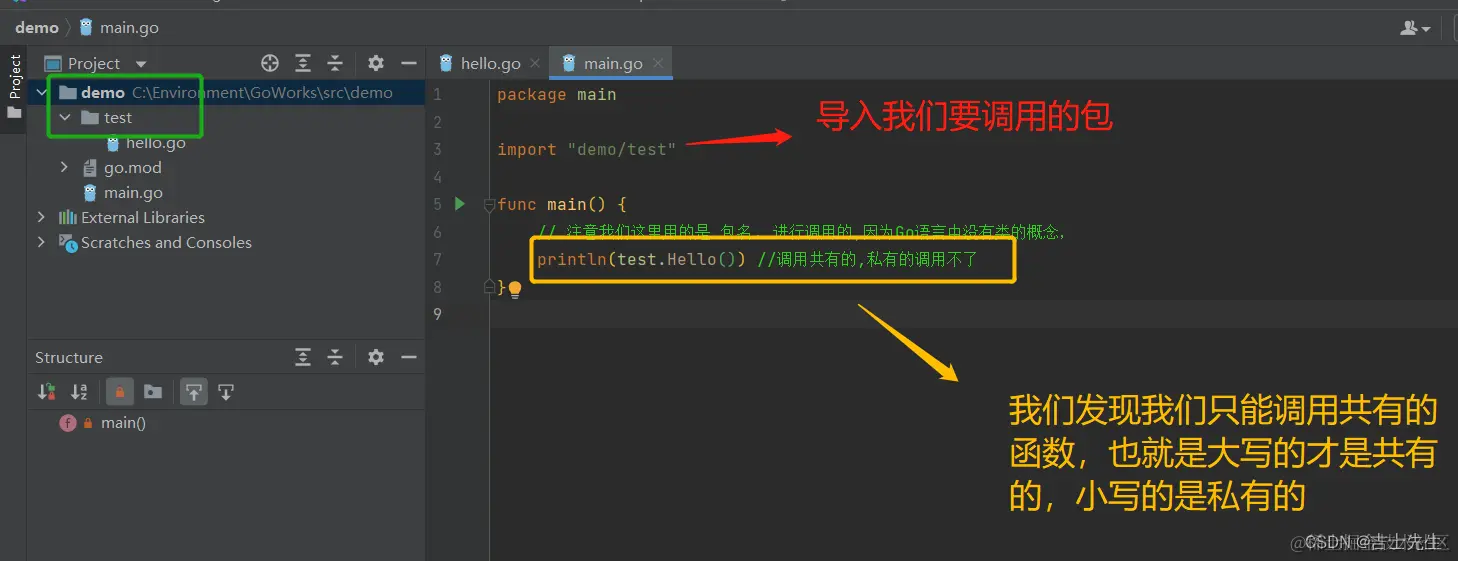Click the intention lightbulb icon
1458x561 pixels.
coord(515,290)
